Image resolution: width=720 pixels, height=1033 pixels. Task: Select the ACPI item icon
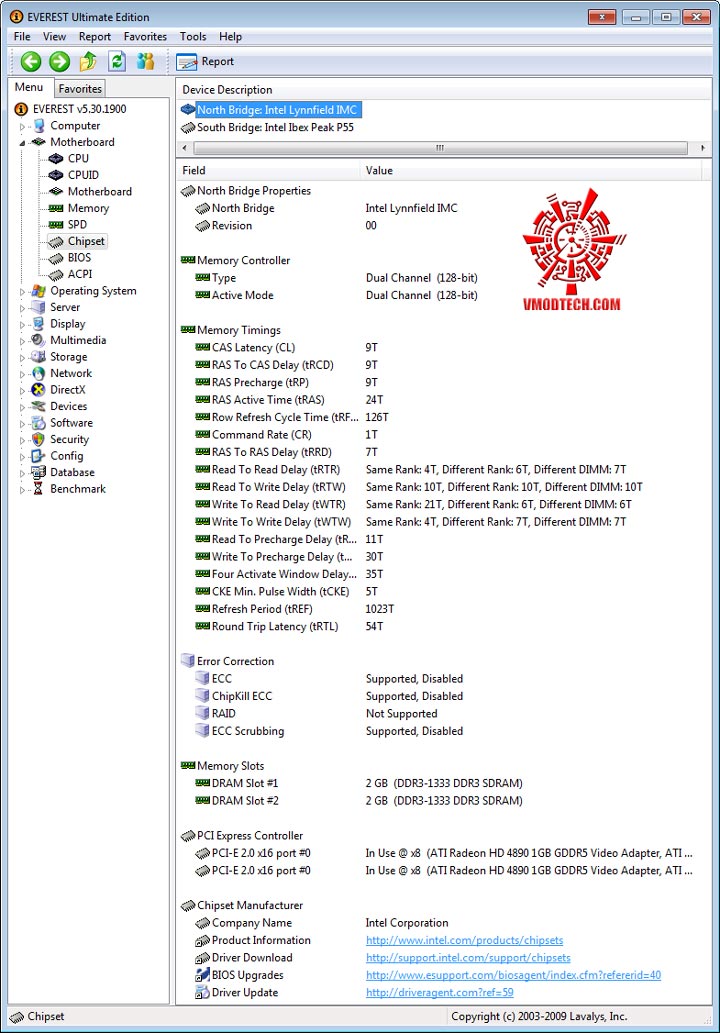pyautogui.click(x=56, y=274)
